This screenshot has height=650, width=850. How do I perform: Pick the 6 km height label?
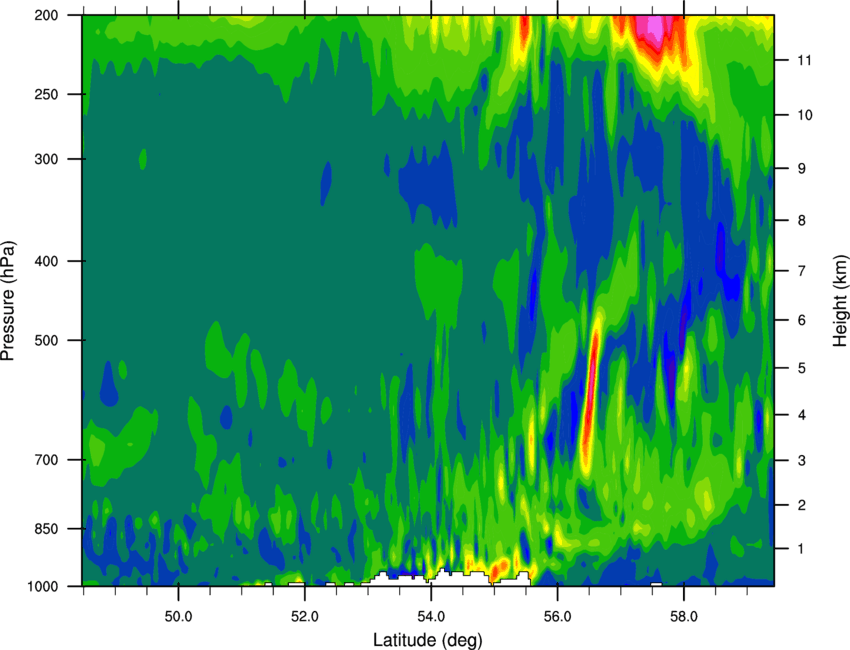(x=802, y=320)
